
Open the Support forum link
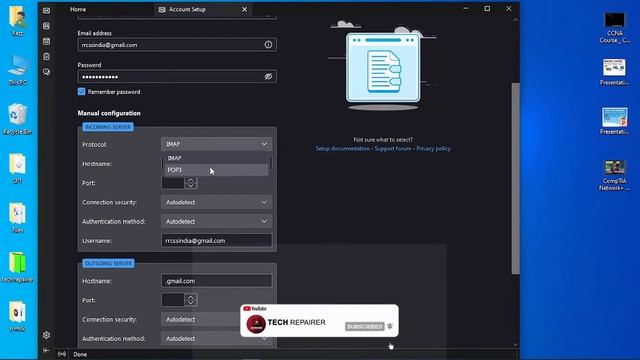393,149
